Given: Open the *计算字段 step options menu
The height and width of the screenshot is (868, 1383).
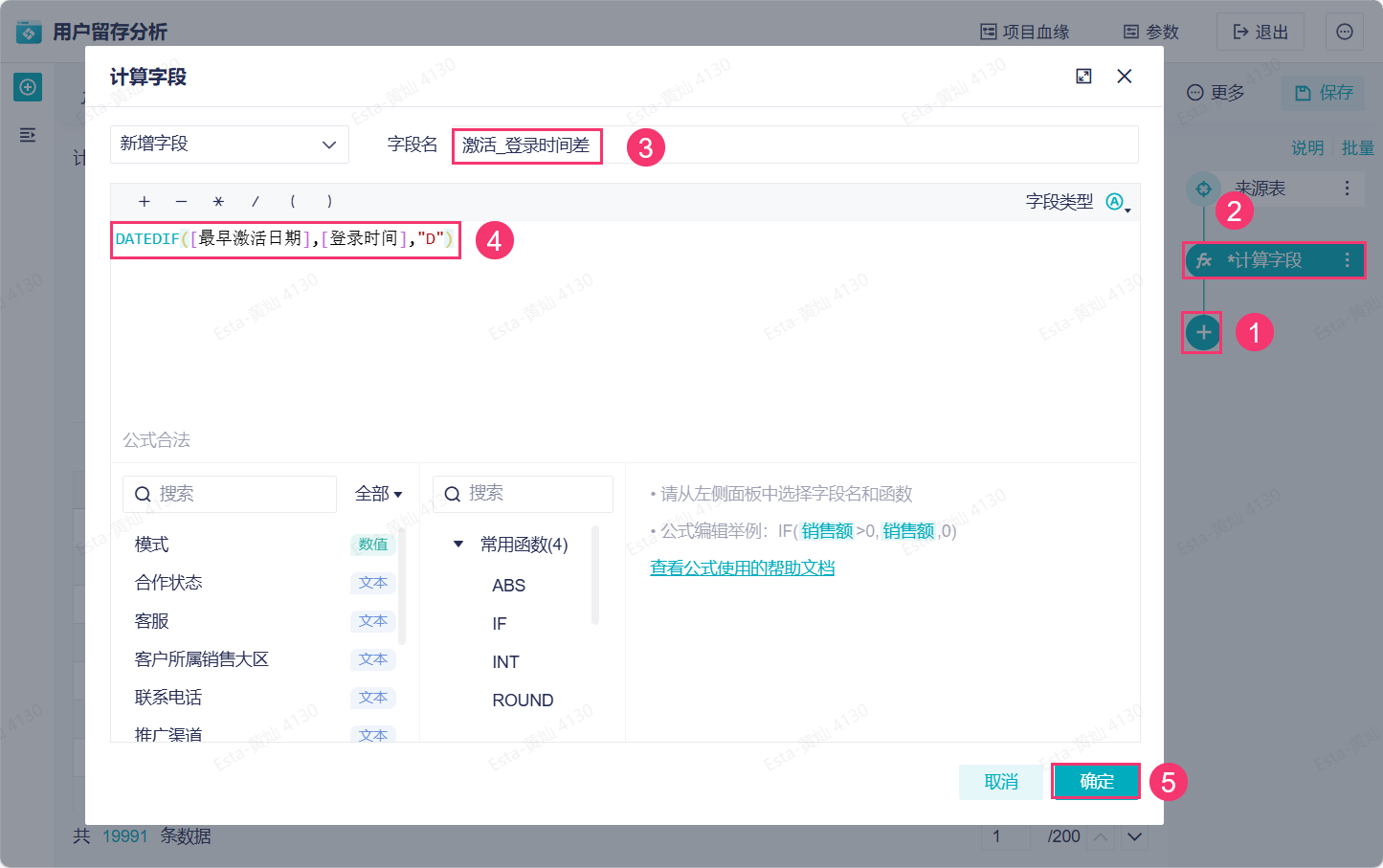Looking at the screenshot, I should tap(1348, 260).
